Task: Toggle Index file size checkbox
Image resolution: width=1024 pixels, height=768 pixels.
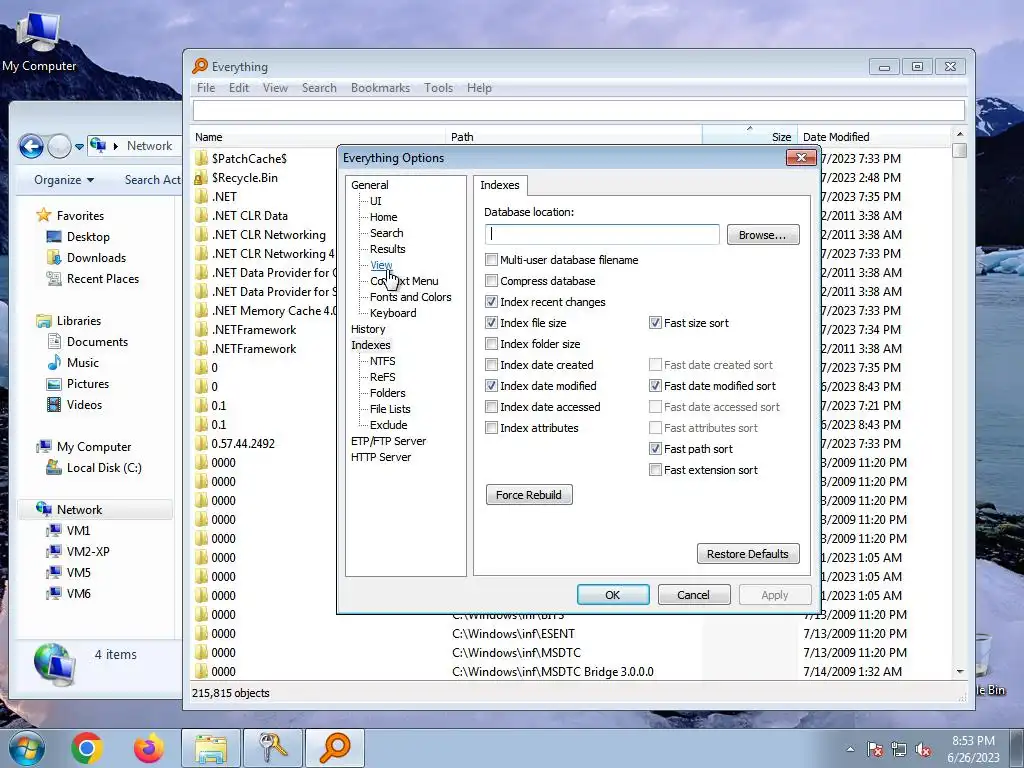Action: click(x=491, y=323)
